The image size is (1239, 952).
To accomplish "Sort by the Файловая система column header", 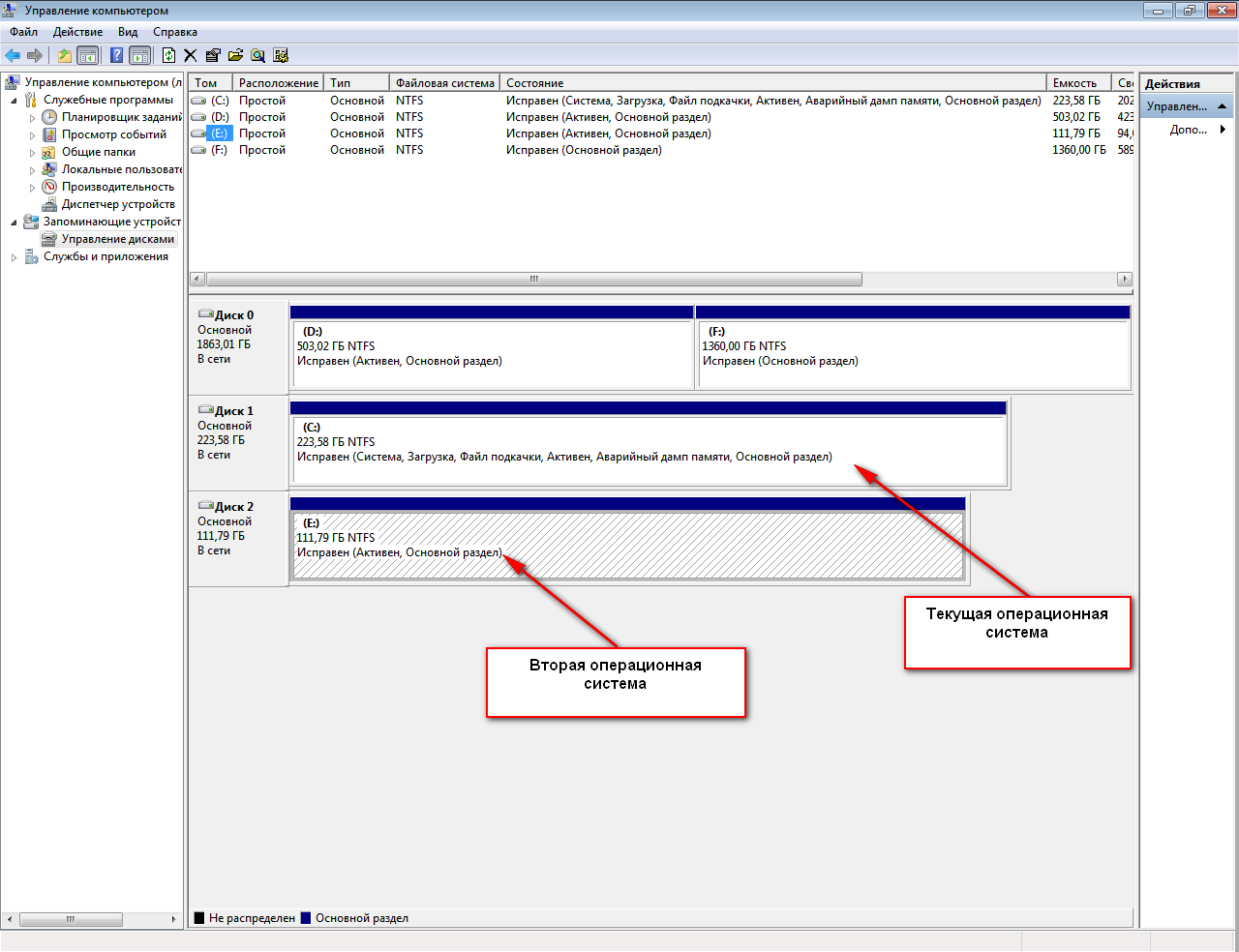I will [444, 83].
